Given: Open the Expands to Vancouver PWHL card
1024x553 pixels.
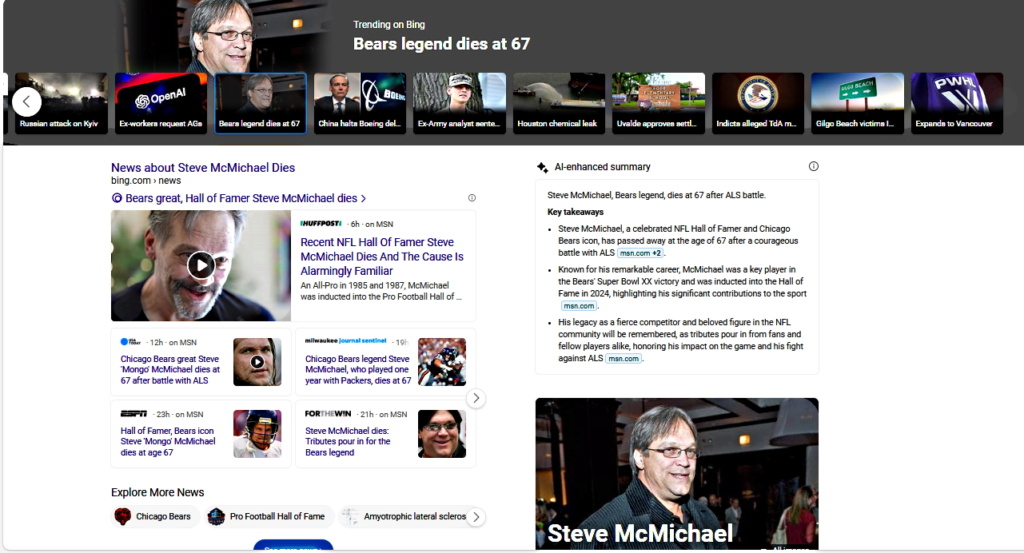Looking at the screenshot, I should 957,103.
